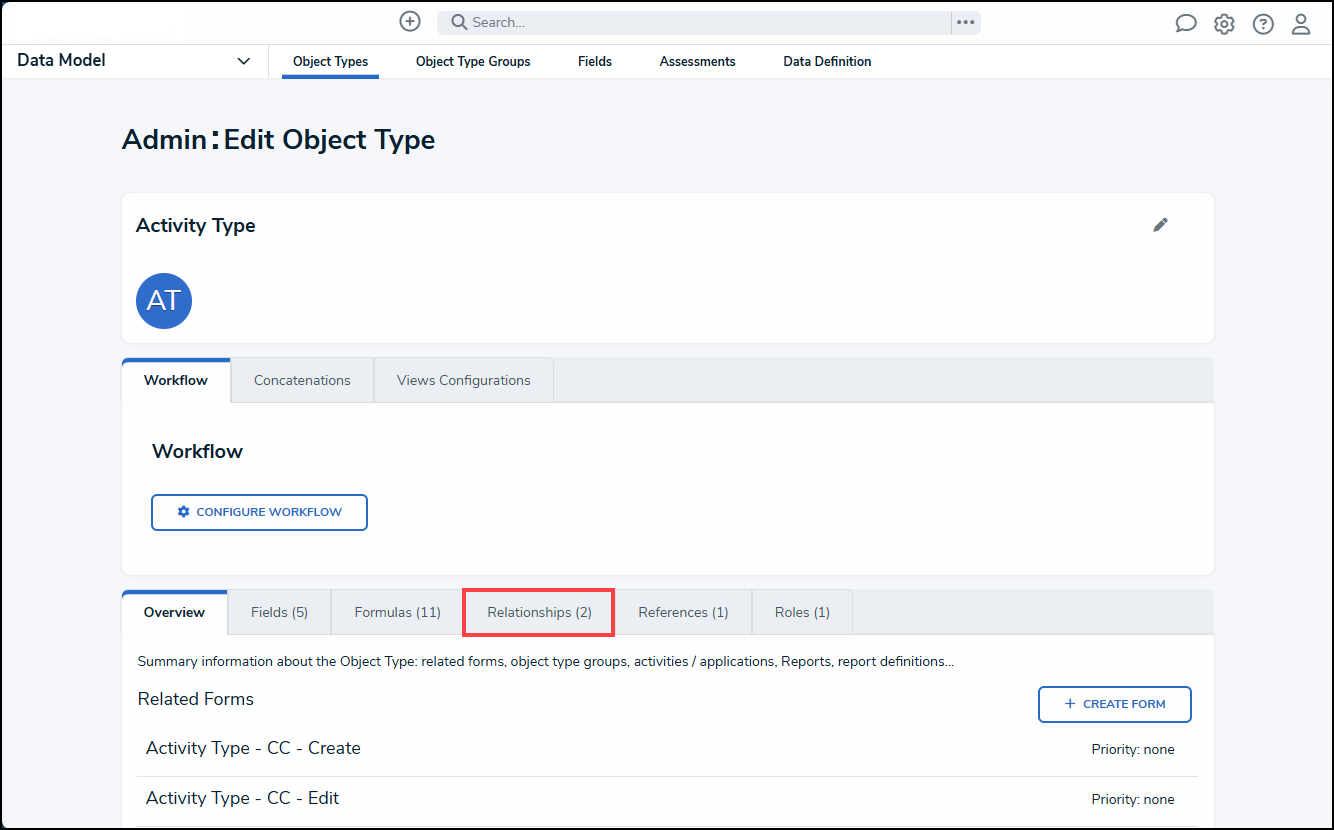
Task: Click the plus quick-create icon
Action: pyautogui.click(x=410, y=22)
